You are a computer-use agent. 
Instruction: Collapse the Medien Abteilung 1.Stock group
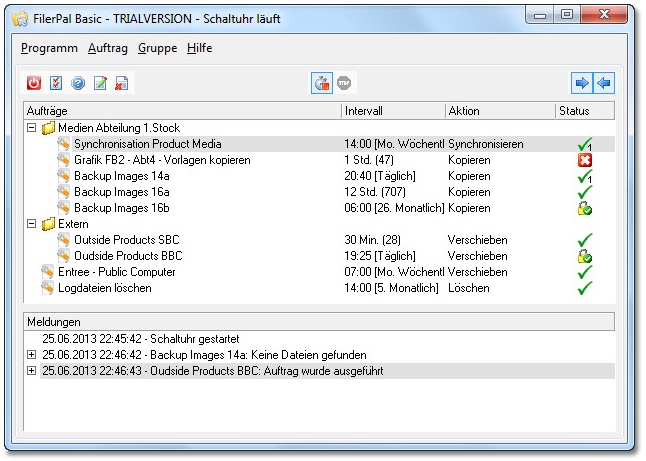click(32, 128)
